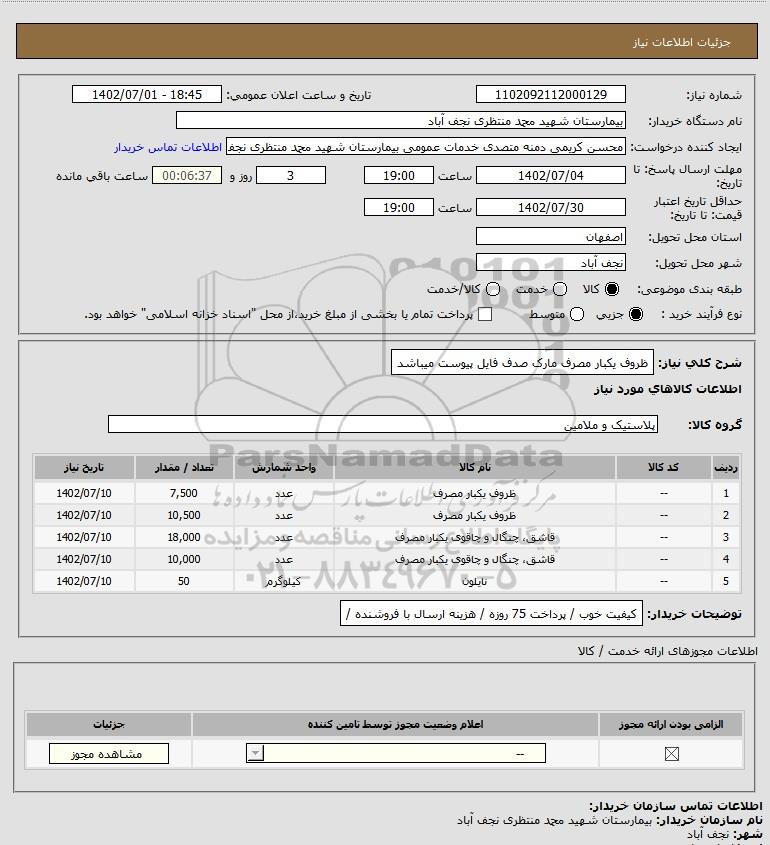Click the price validity date 1402/07/30
770x845 pixels.
tap(551, 207)
